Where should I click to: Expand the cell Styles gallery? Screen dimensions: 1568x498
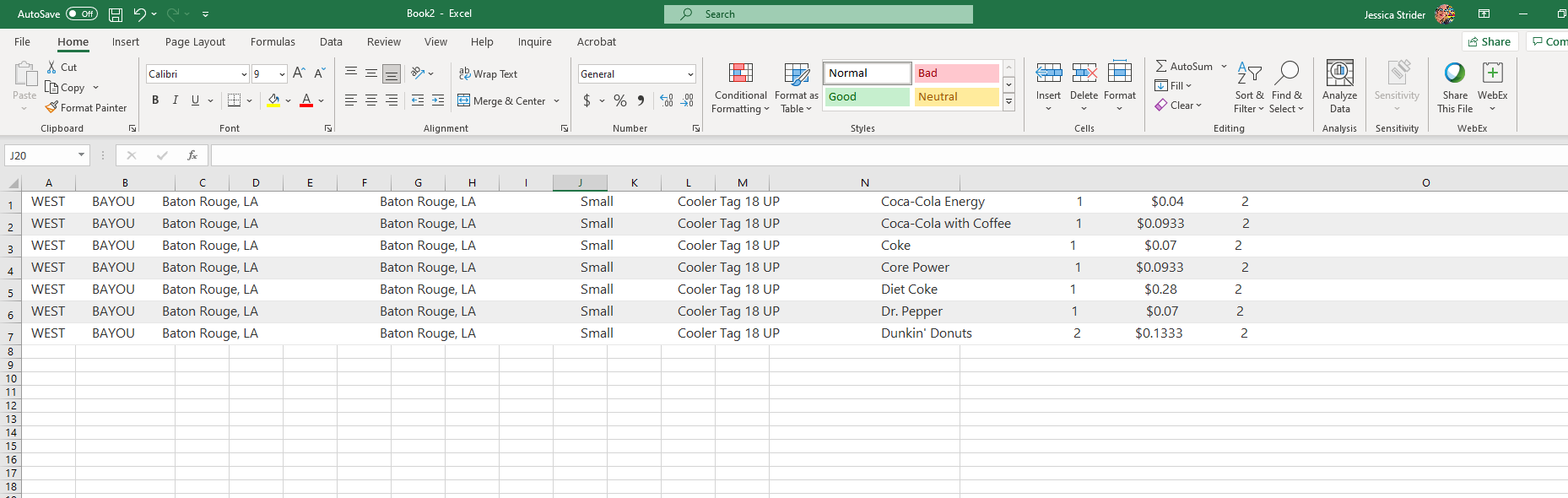click(x=1008, y=101)
